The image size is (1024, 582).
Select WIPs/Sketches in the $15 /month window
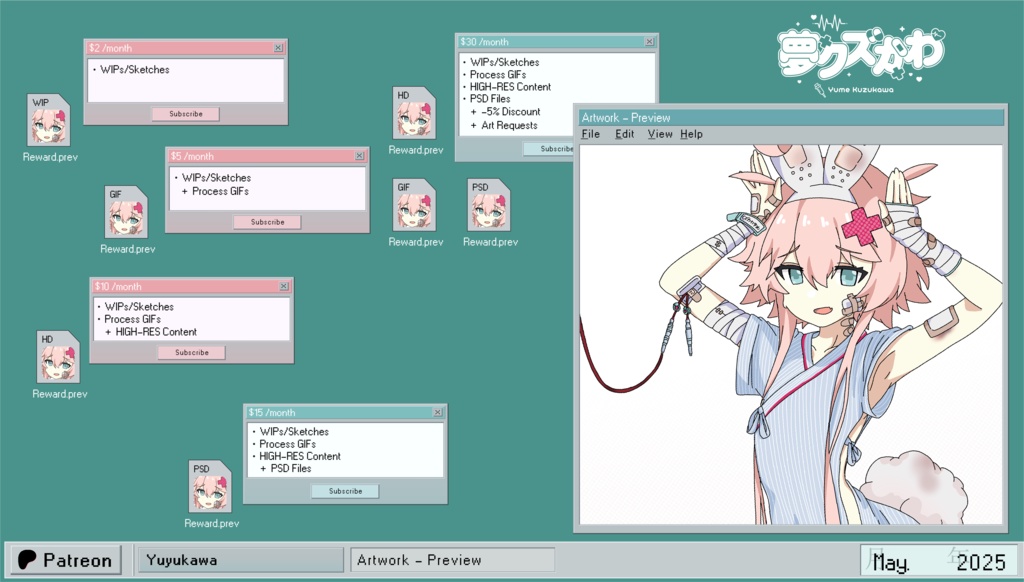(x=294, y=431)
